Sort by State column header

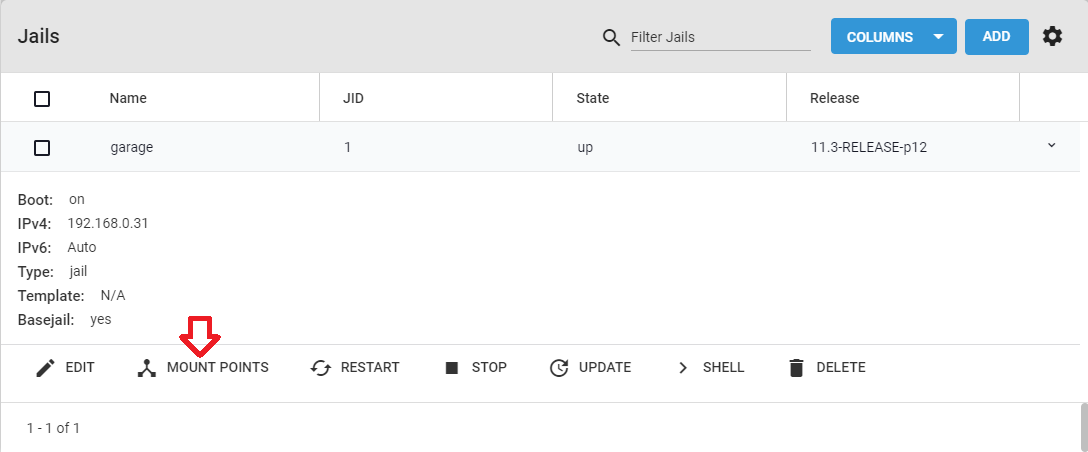coord(593,99)
